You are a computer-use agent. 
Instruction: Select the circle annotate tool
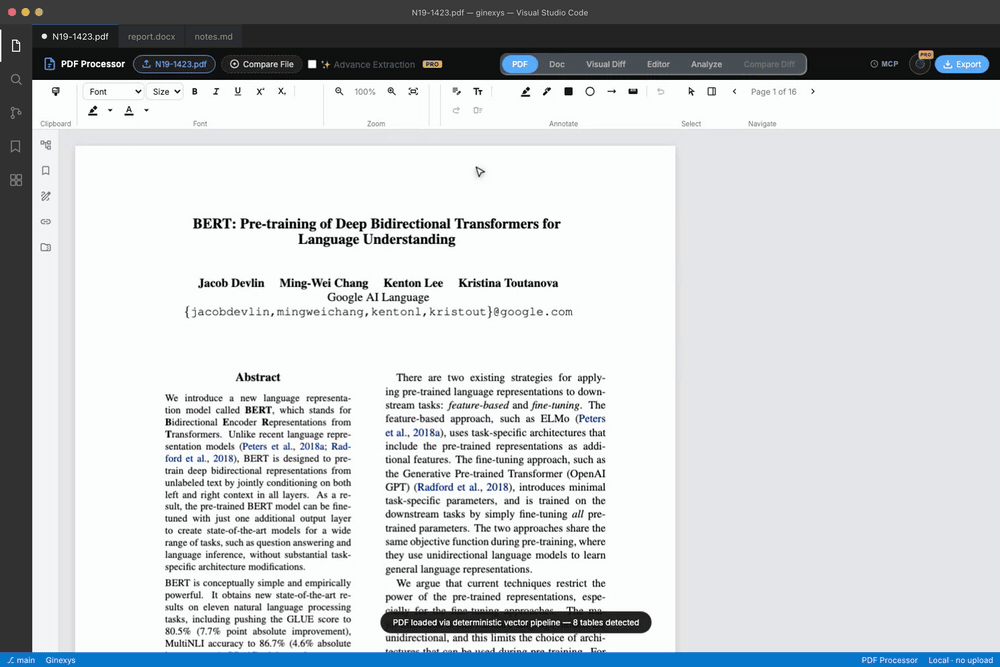click(590, 92)
